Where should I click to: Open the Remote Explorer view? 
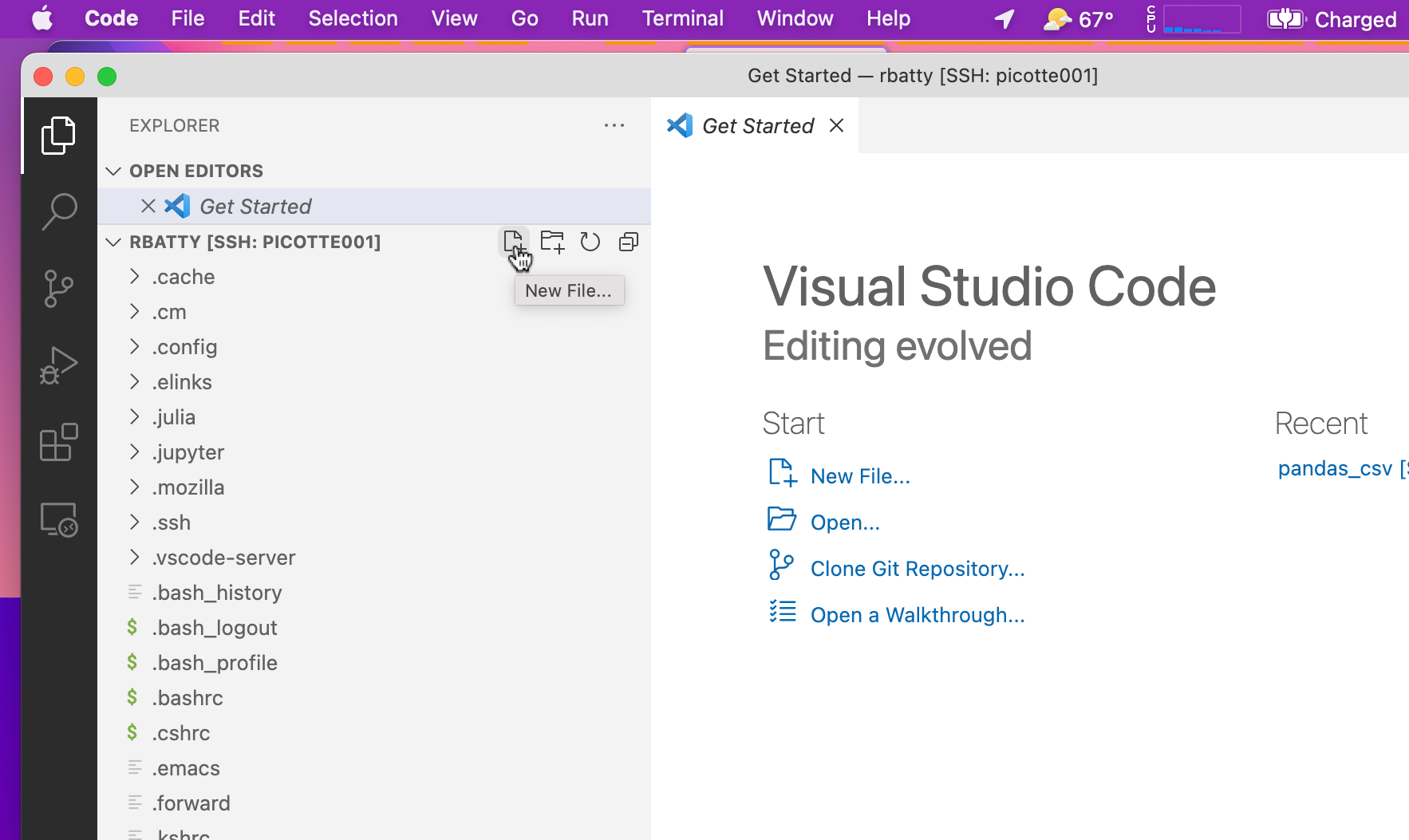[58, 519]
